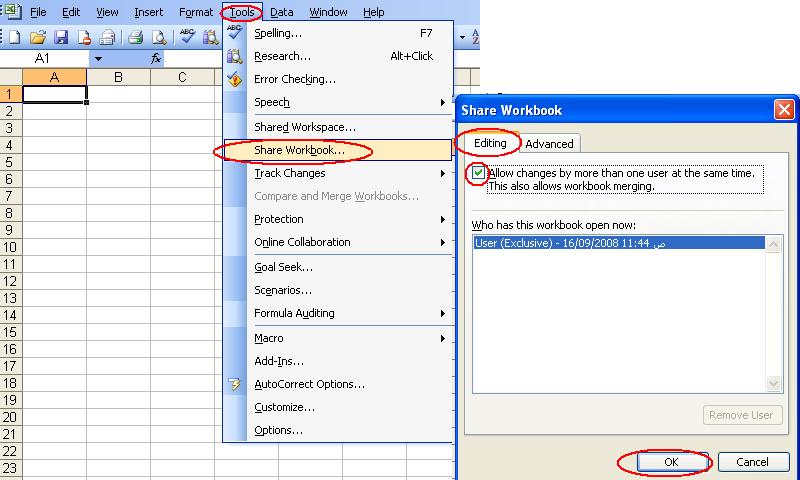Switch to the Editing tab
The width and height of the screenshot is (800, 480).
point(490,143)
